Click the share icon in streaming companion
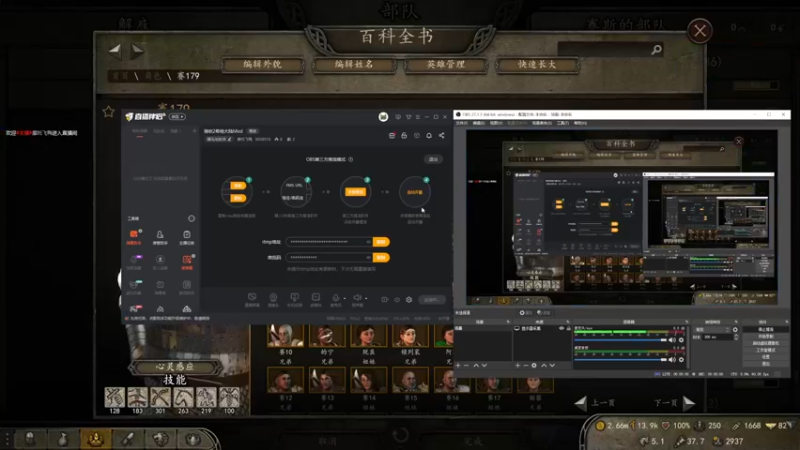Viewport: 800px width, 450px height. pyautogui.click(x=441, y=135)
